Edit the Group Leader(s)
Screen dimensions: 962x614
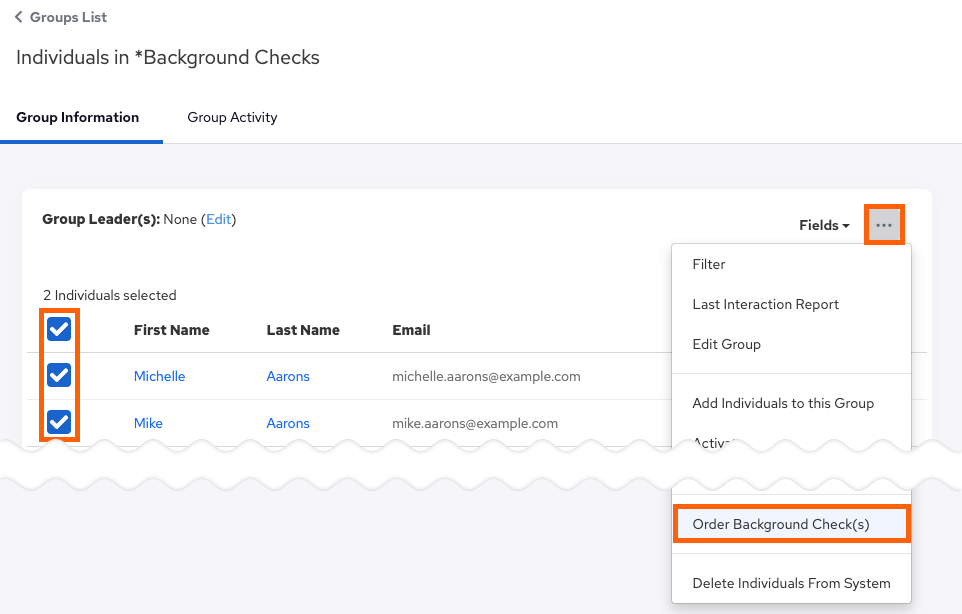point(218,220)
